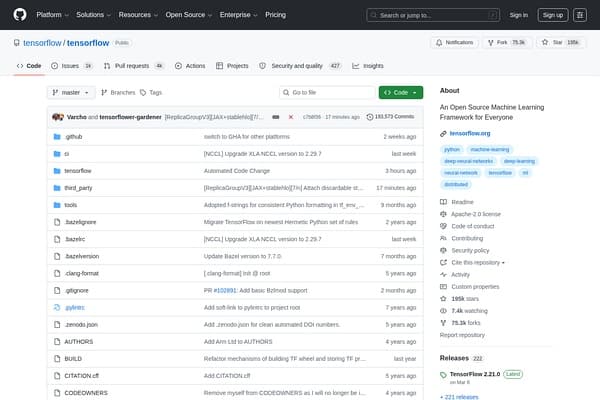Open the ci folder icon
The image size is (600, 400).
(x=57, y=154)
